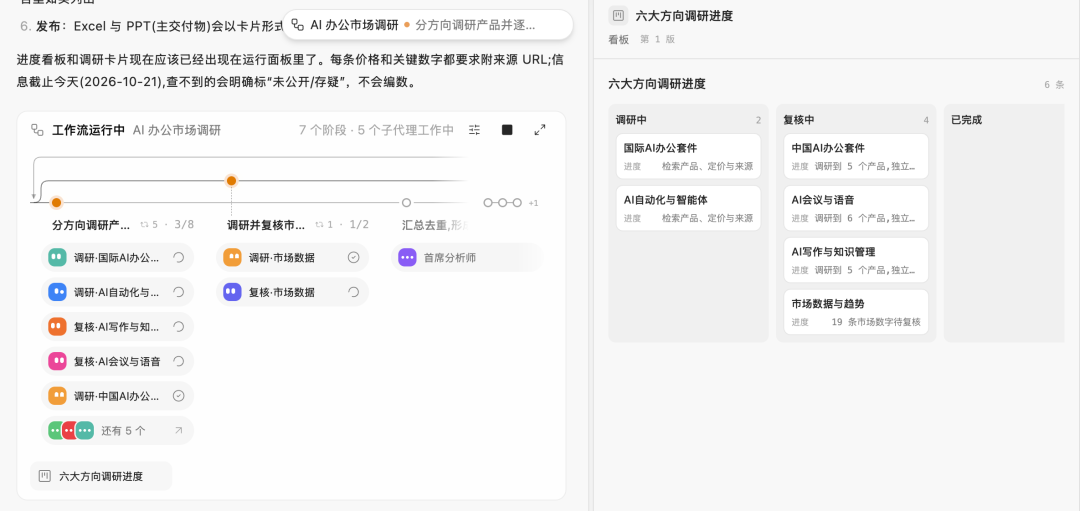Open the 中国AI办公套件 kanban card
Screen dimensions: 1080x511
tap(856, 156)
